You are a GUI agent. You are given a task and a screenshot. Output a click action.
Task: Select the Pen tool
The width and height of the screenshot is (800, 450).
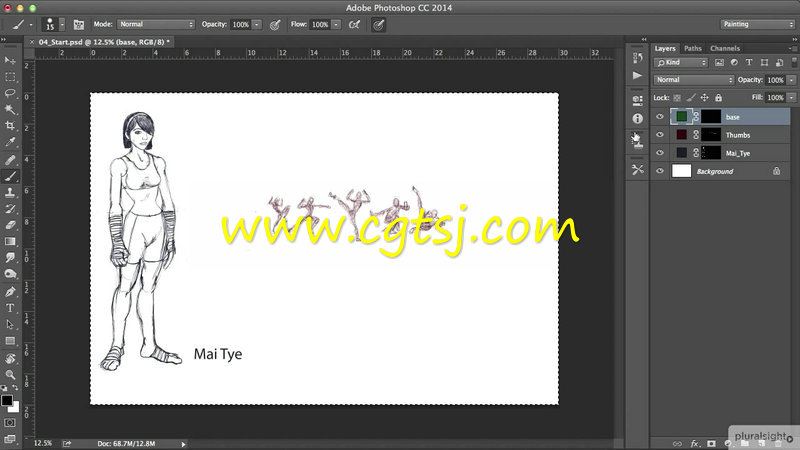point(10,292)
